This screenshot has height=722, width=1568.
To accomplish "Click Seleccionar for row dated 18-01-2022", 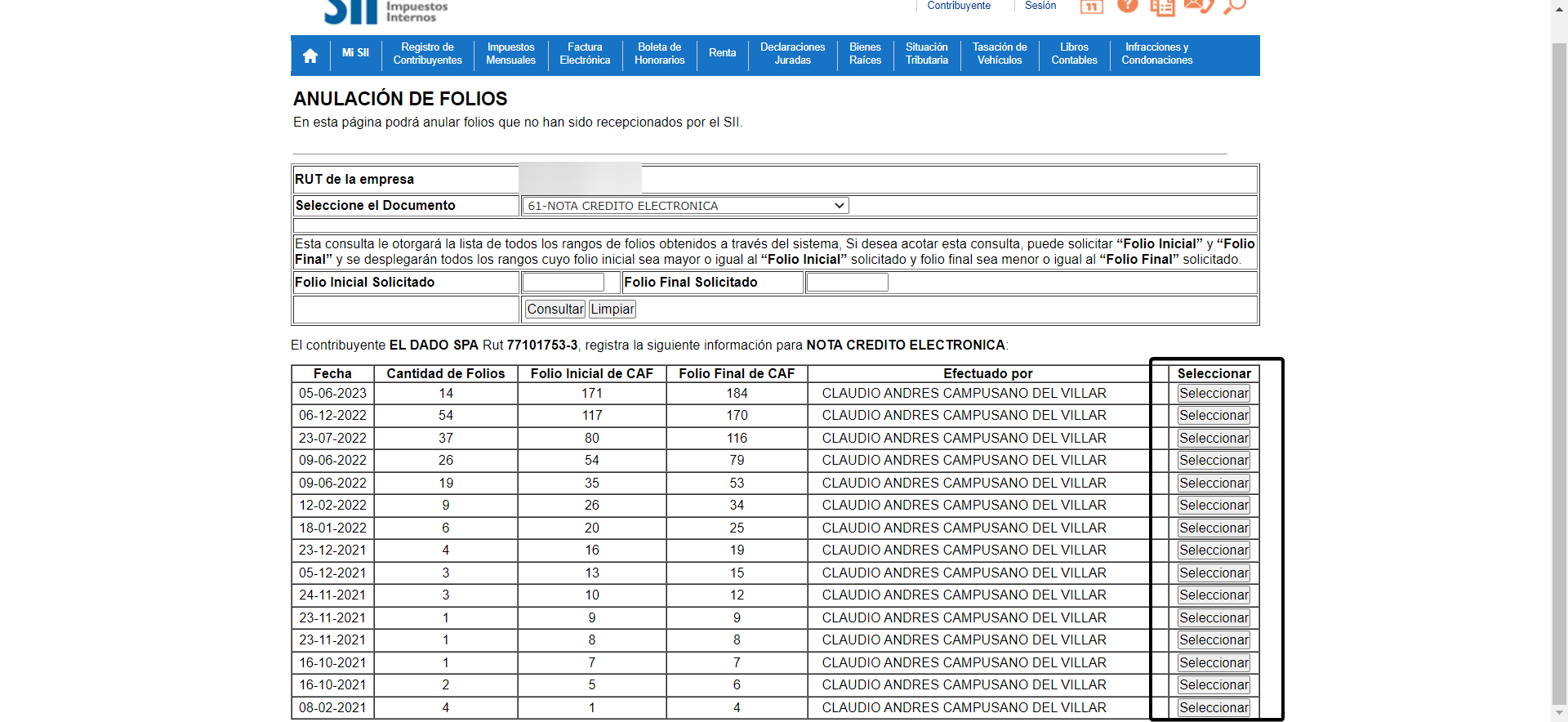I will [x=1214, y=528].
